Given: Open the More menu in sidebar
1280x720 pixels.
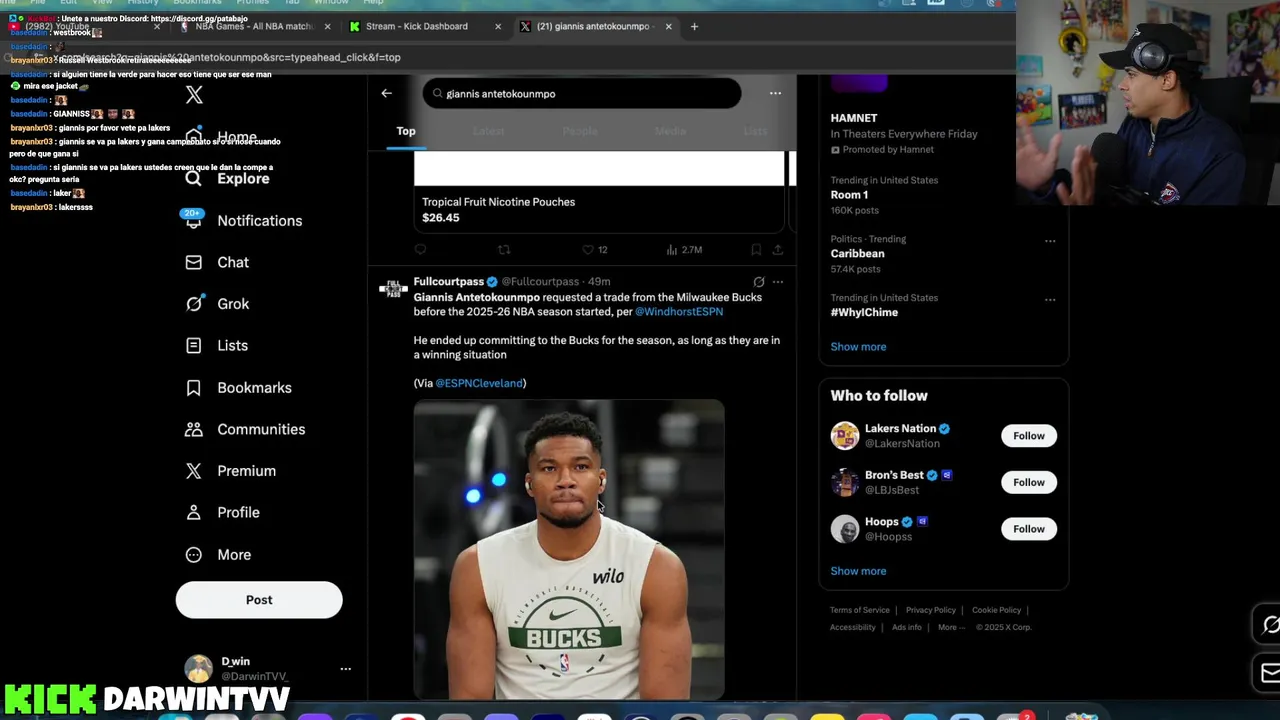Looking at the screenshot, I should tap(218, 554).
